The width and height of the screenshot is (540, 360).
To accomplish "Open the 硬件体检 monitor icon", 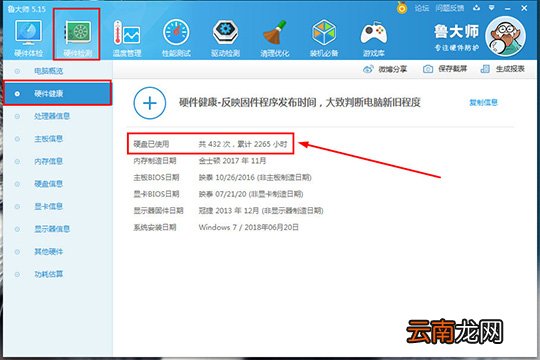I will click(x=28, y=33).
